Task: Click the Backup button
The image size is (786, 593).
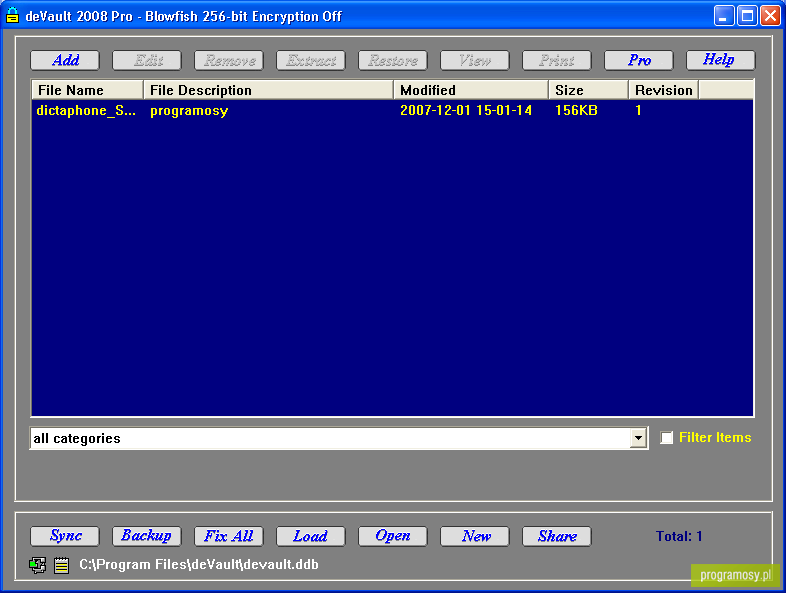Action: coord(147,536)
